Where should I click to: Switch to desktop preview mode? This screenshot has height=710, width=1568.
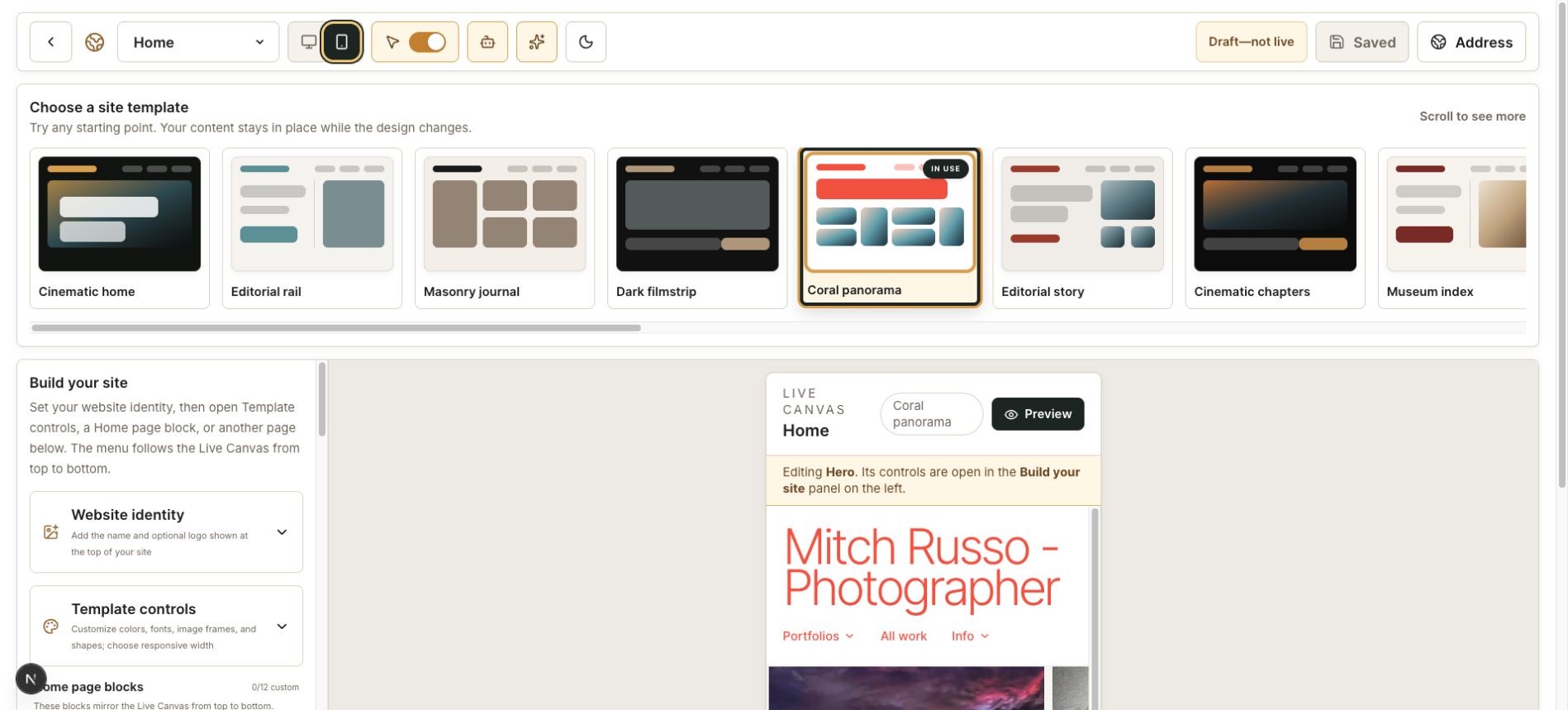(x=308, y=42)
